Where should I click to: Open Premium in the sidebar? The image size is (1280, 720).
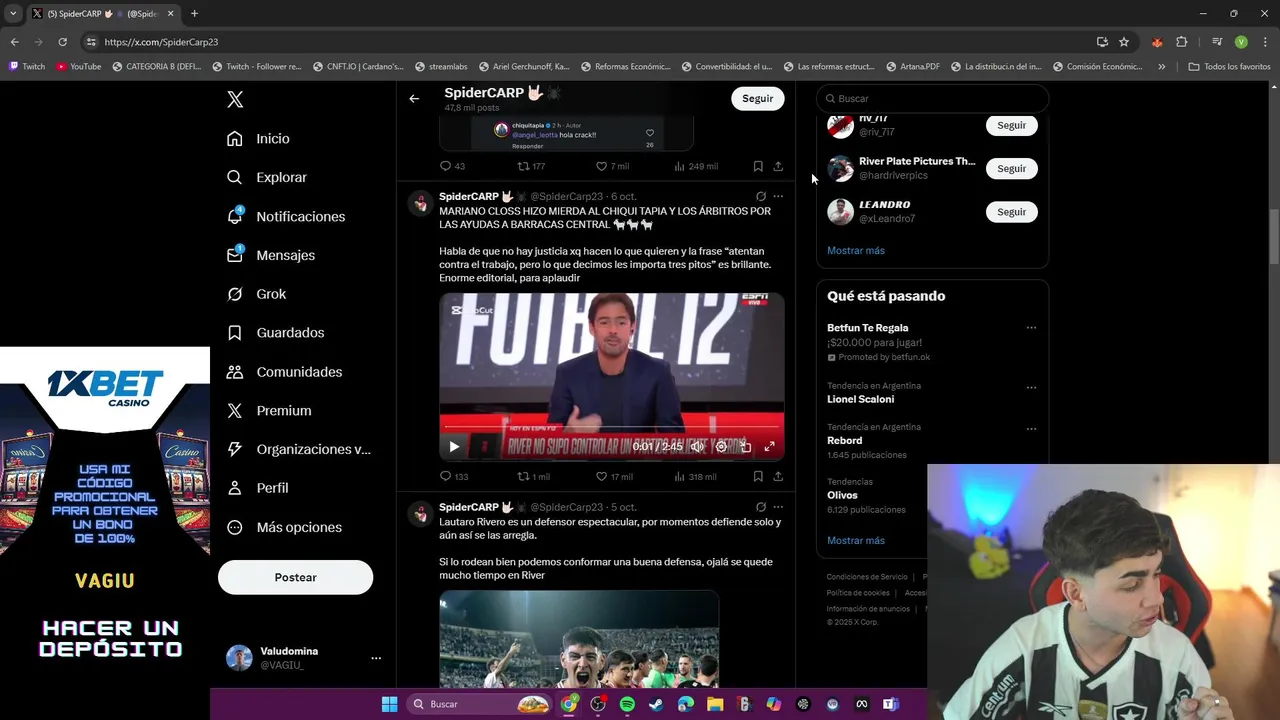coord(269,410)
